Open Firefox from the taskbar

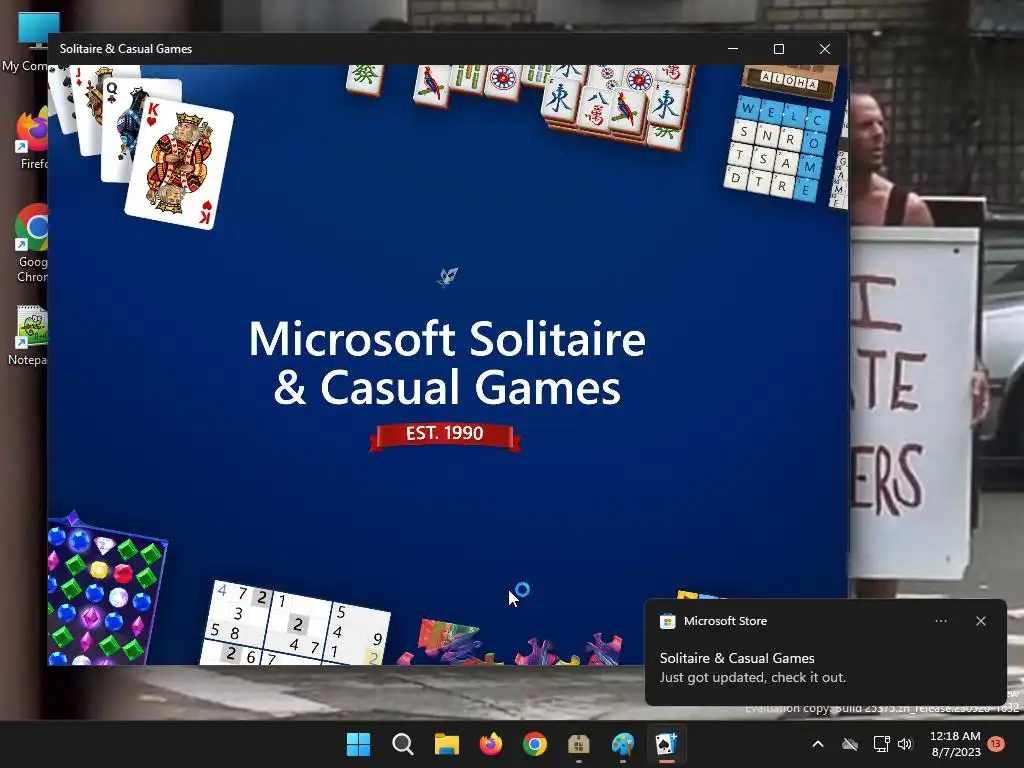490,744
